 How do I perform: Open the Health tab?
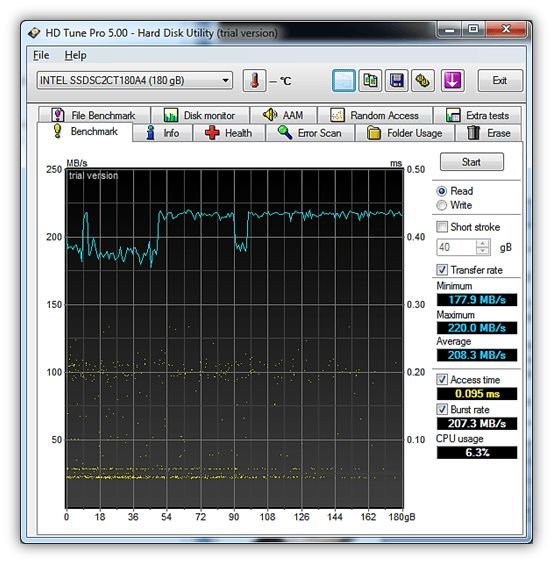[x=229, y=133]
